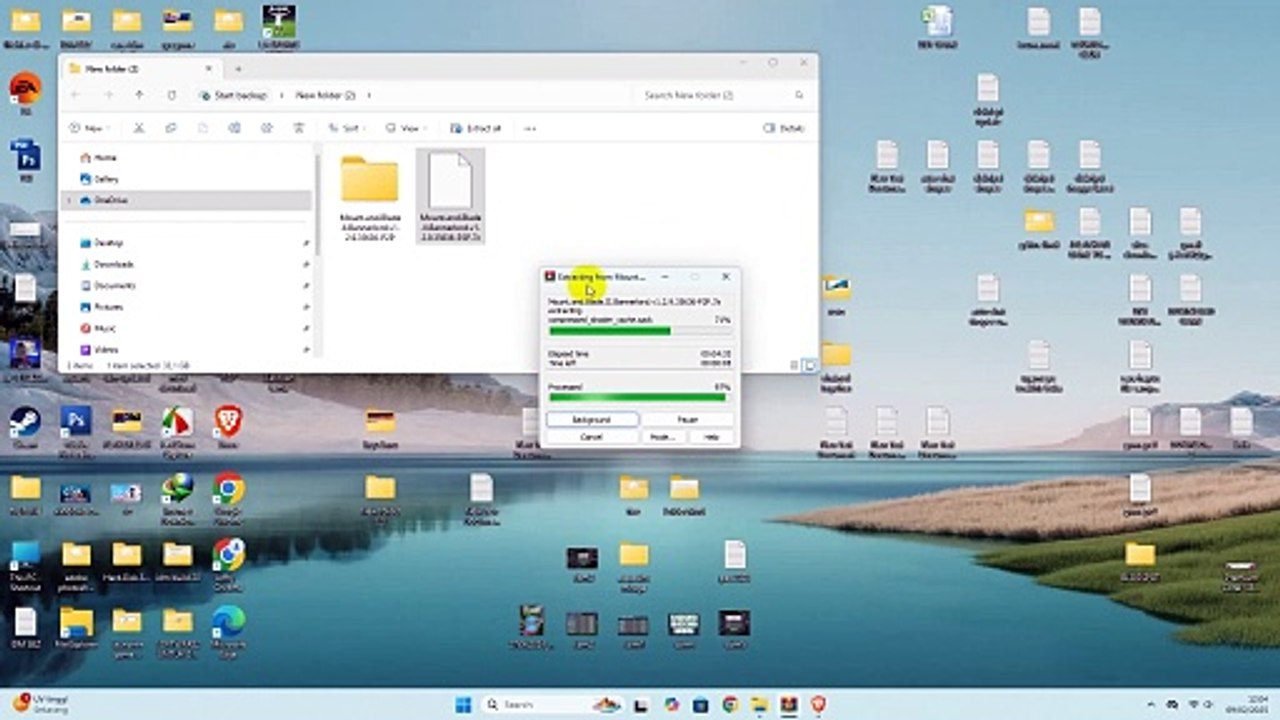Pause the WinRAR extraction

coord(687,420)
